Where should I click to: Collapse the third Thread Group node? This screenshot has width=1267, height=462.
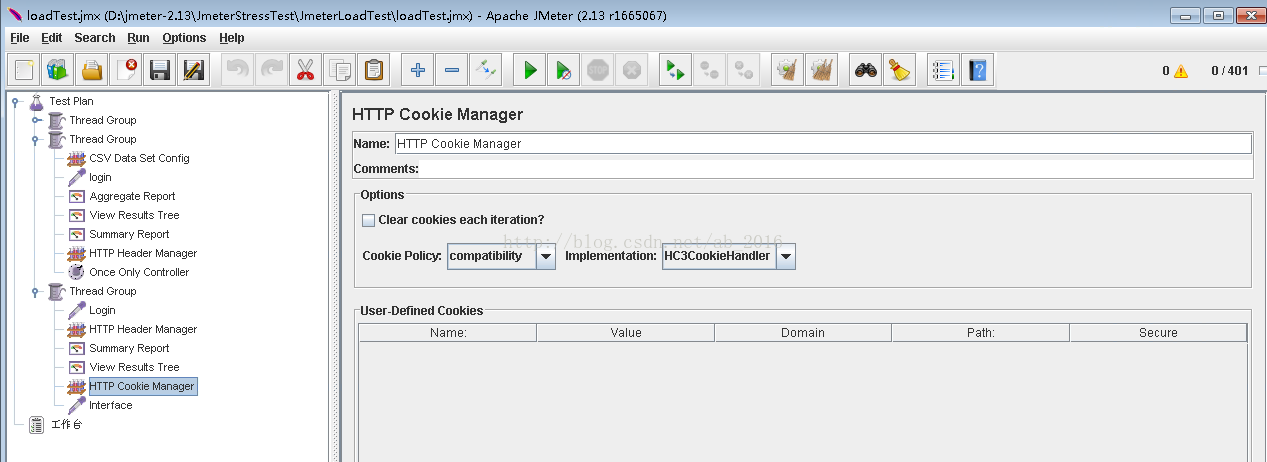(x=35, y=291)
